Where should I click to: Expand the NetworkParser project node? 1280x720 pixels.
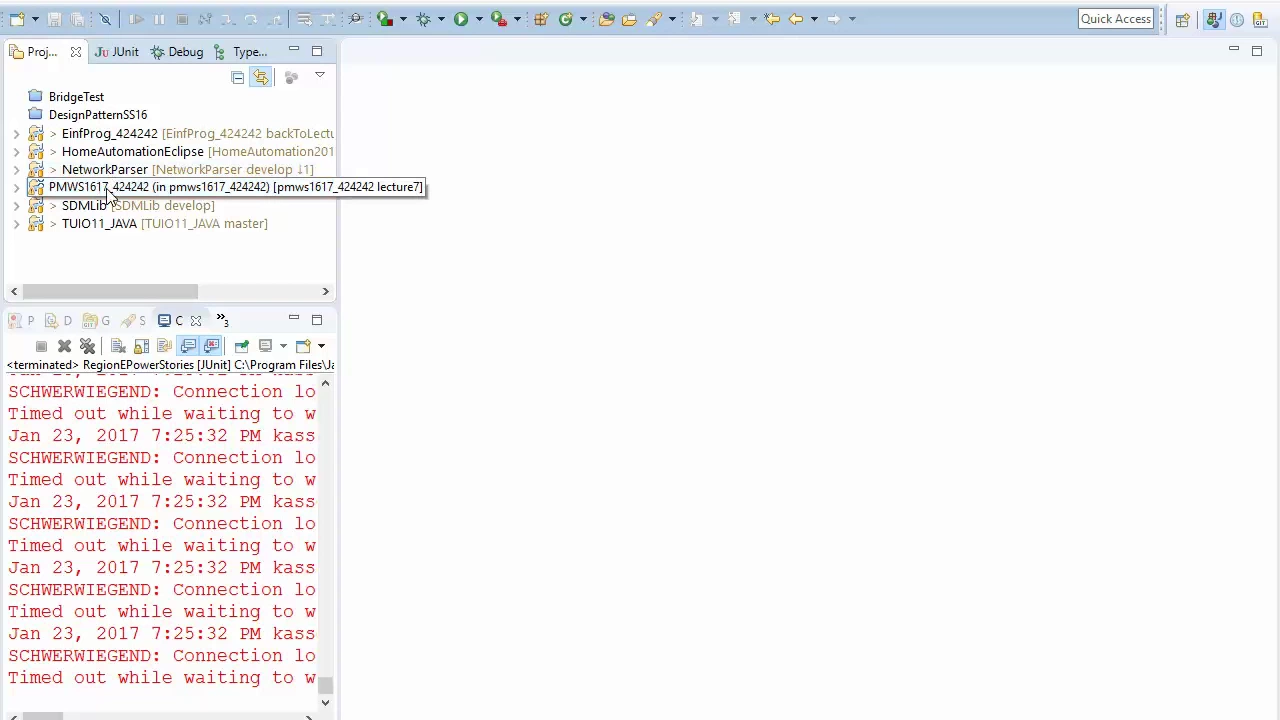[x=16, y=170]
